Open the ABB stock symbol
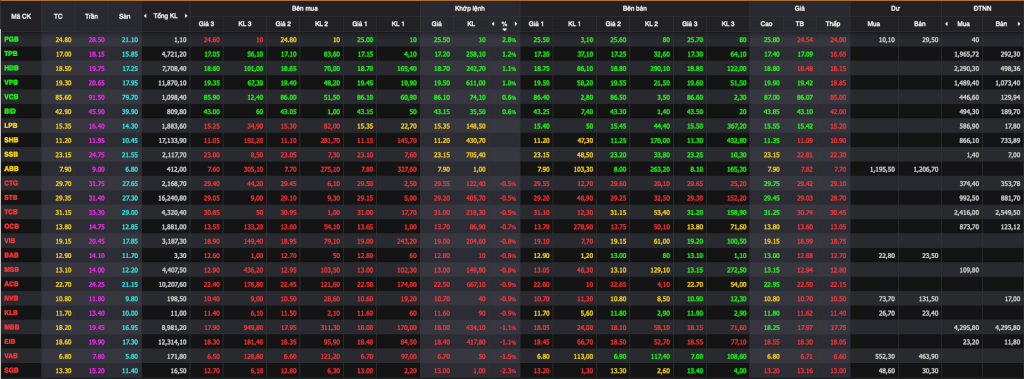 tap(11, 169)
